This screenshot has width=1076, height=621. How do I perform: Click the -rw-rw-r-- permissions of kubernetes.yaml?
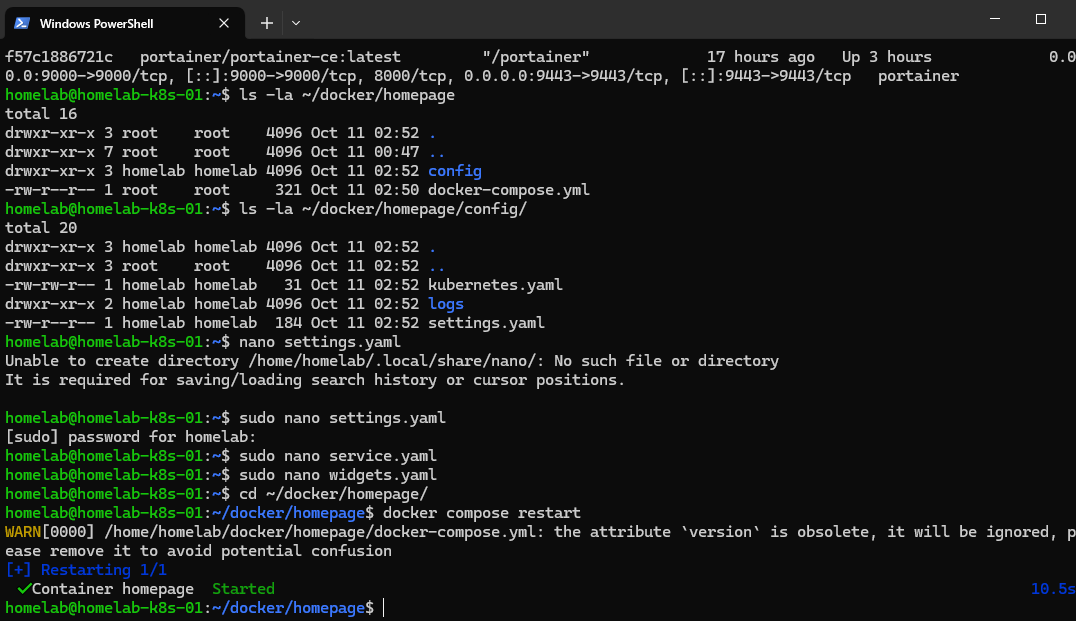[x=50, y=285]
